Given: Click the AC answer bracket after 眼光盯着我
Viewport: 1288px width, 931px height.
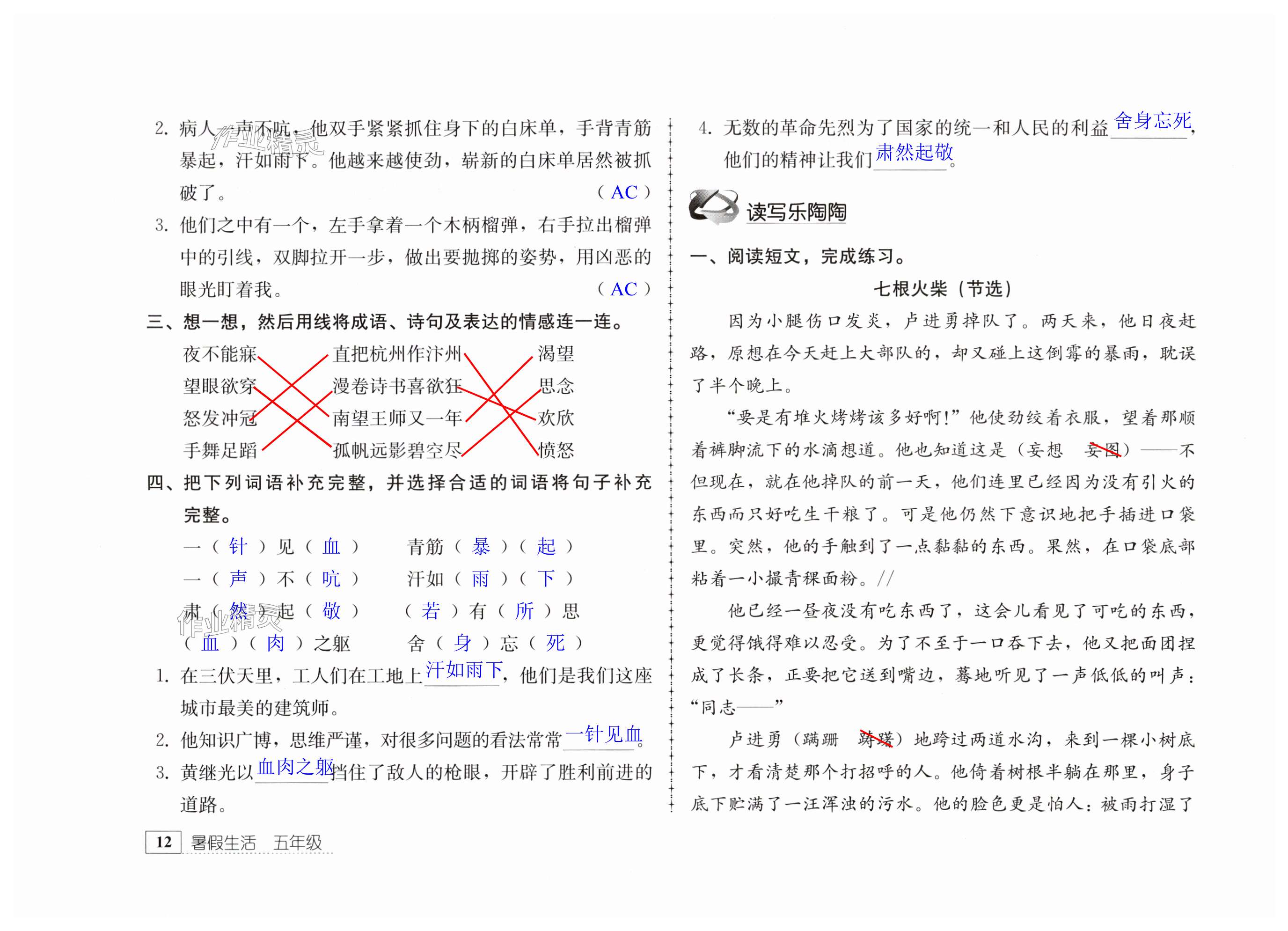Looking at the screenshot, I should (623, 290).
